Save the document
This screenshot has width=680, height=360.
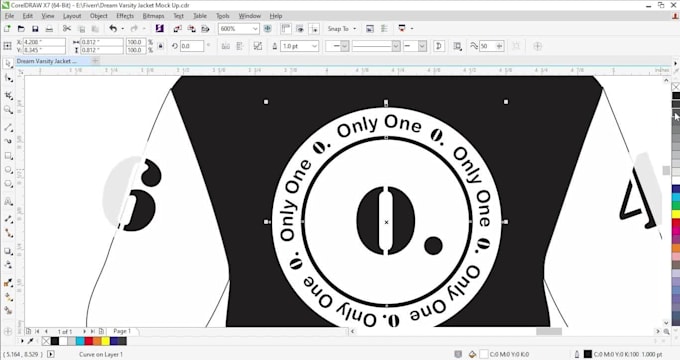pos(35,29)
